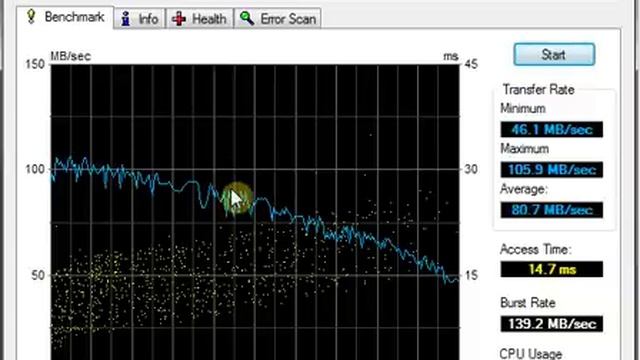The width and height of the screenshot is (640, 360).
Task: Switch to the Benchmark tab
Action: (x=65, y=17)
